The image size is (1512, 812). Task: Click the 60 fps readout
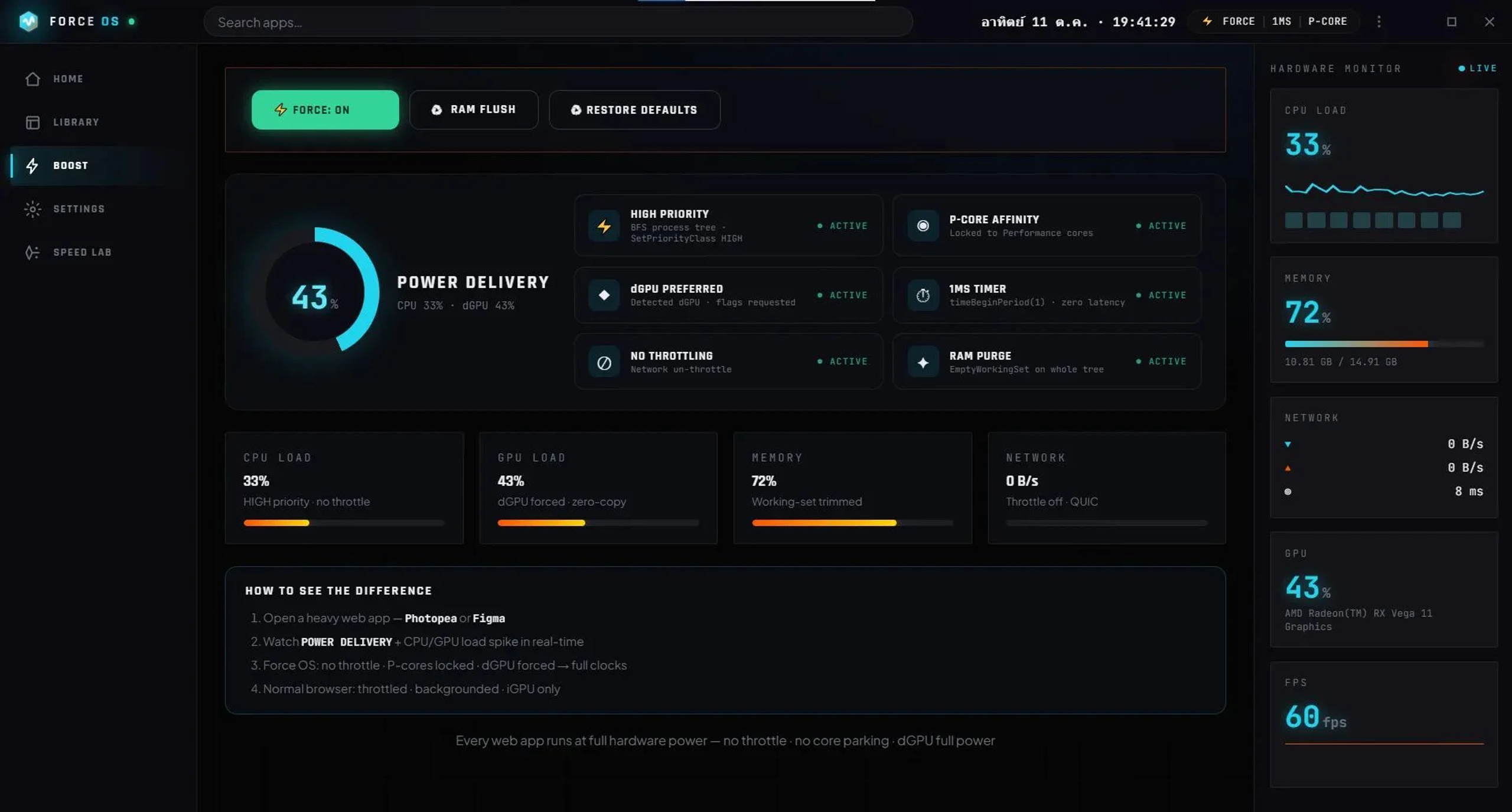coord(1316,716)
